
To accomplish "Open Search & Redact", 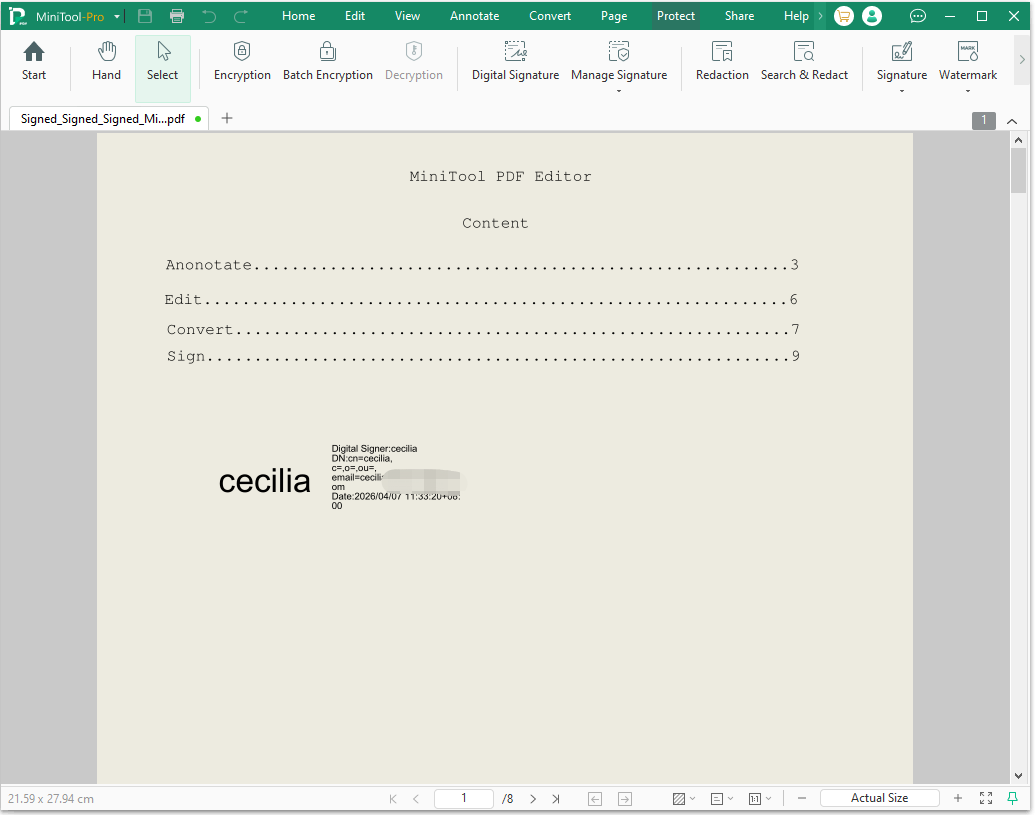I will tap(805, 60).
